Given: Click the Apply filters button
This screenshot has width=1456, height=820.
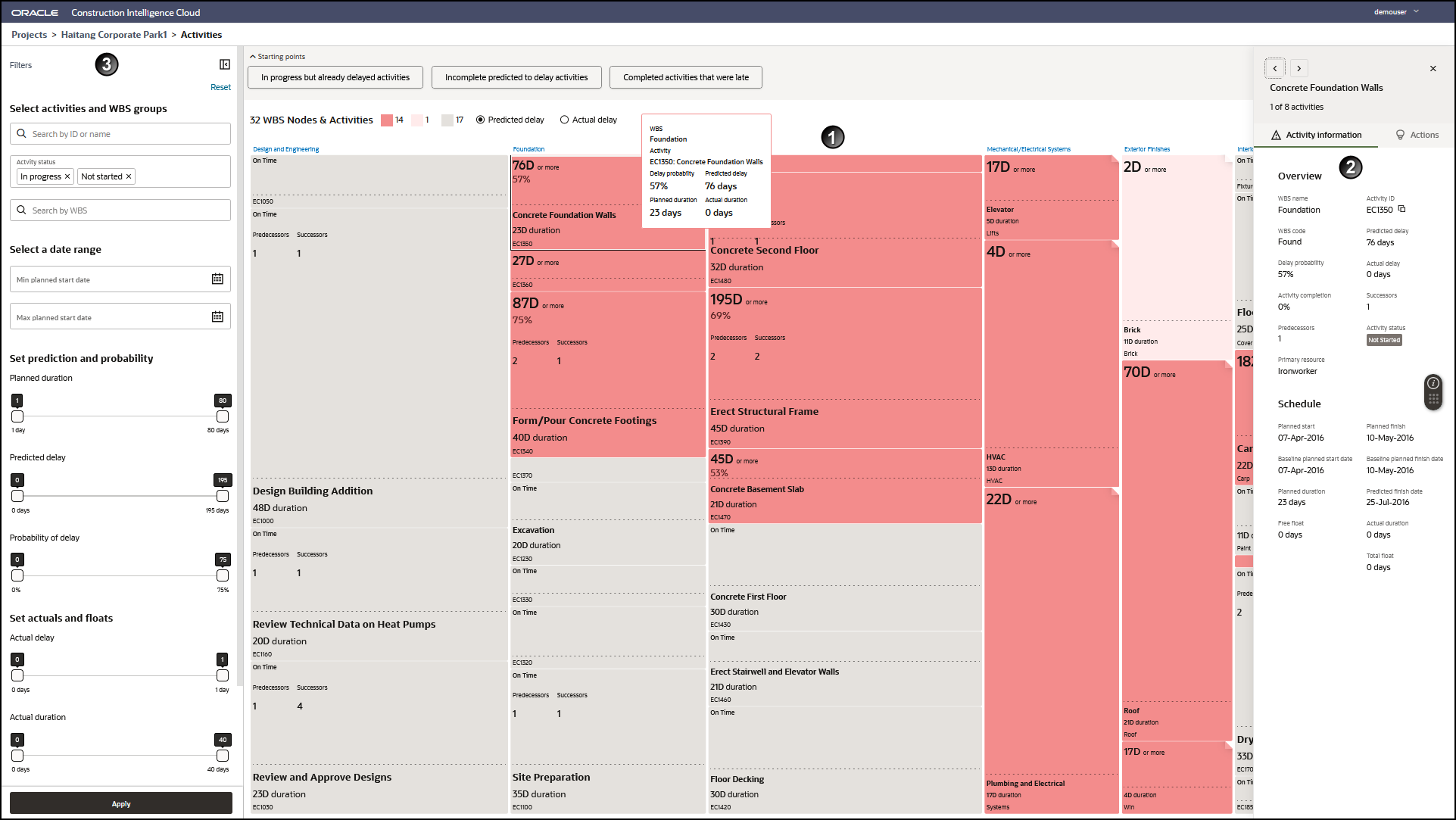Looking at the screenshot, I should [x=121, y=803].
